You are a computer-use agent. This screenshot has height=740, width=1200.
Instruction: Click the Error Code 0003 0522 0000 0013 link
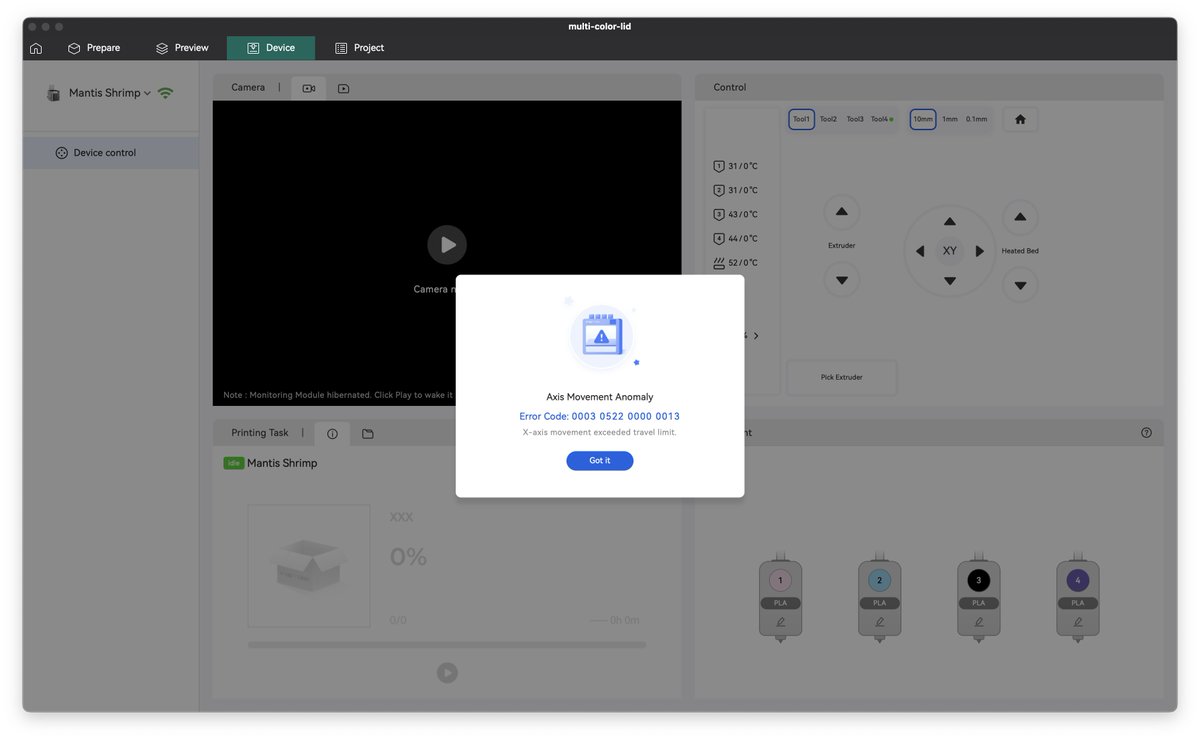pos(600,416)
